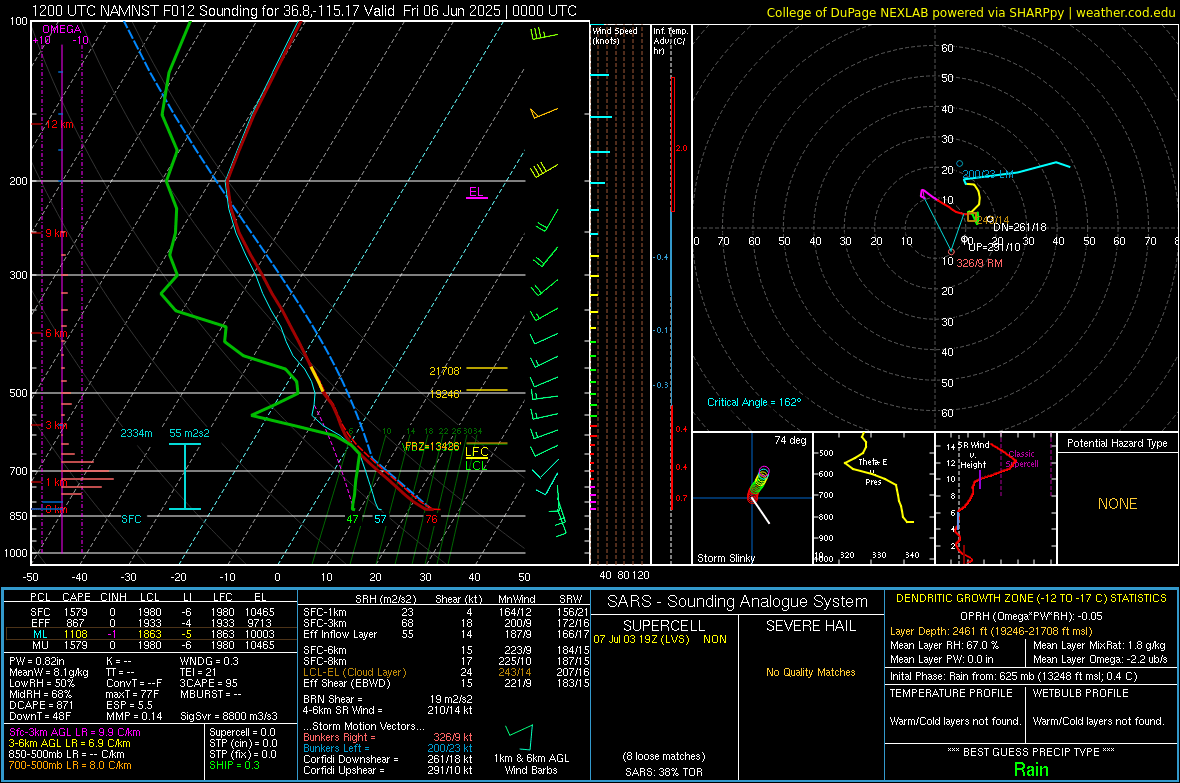This screenshot has height=783, width=1180.
Task: Click the Storm Slinky circles plot
Action: 759,483
